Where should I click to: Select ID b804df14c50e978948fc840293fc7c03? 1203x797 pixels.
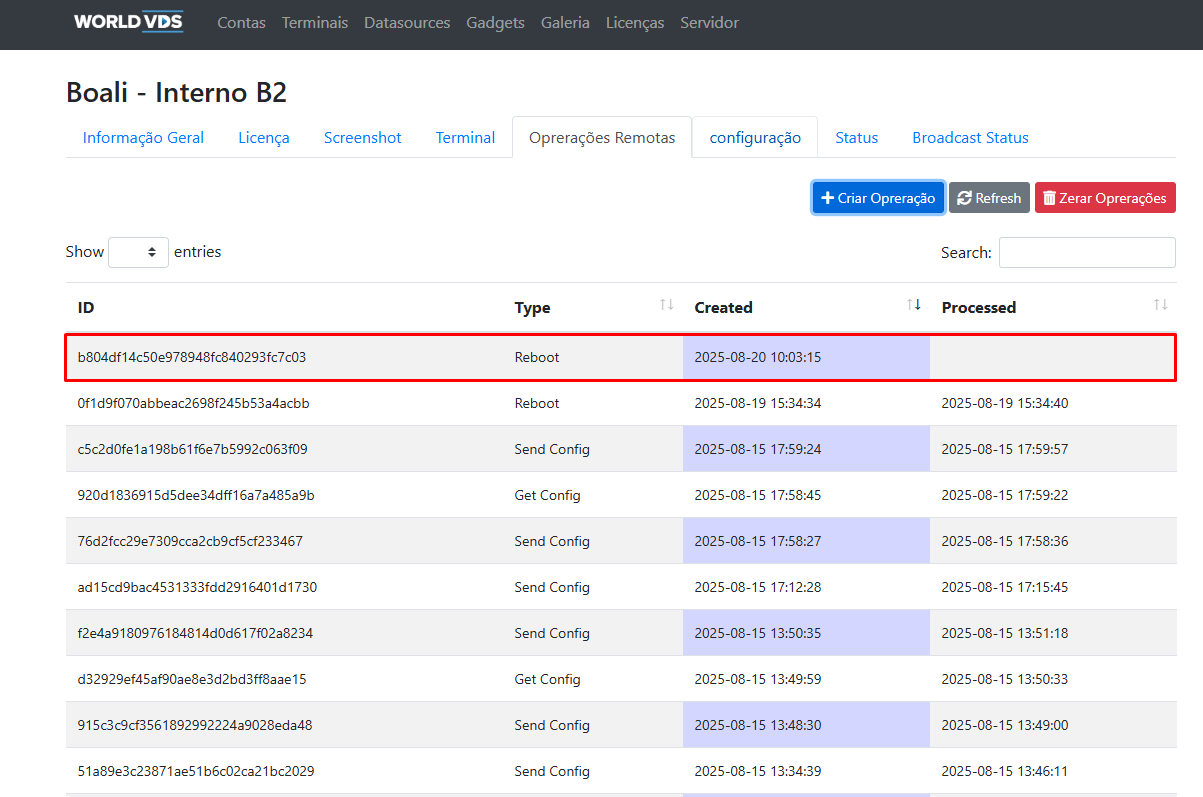pos(192,357)
